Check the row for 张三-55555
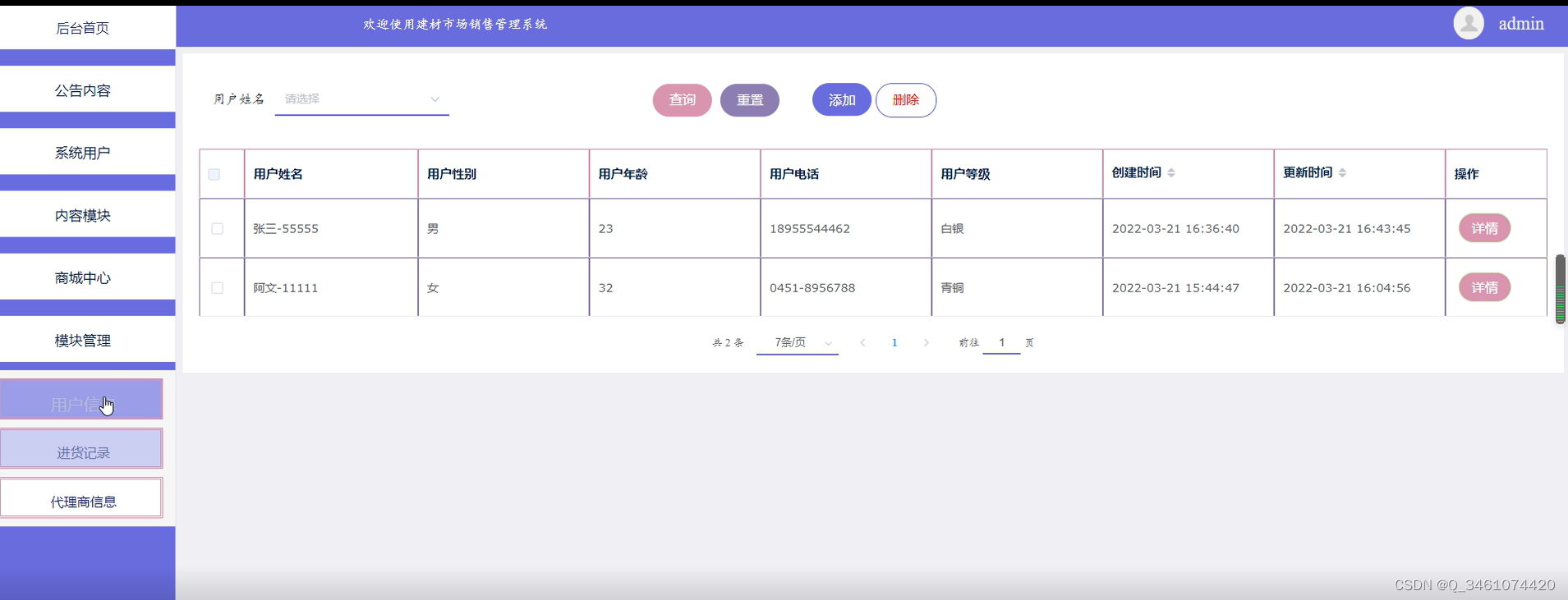The height and width of the screenshot is (600, 1568). click(218, 228)
